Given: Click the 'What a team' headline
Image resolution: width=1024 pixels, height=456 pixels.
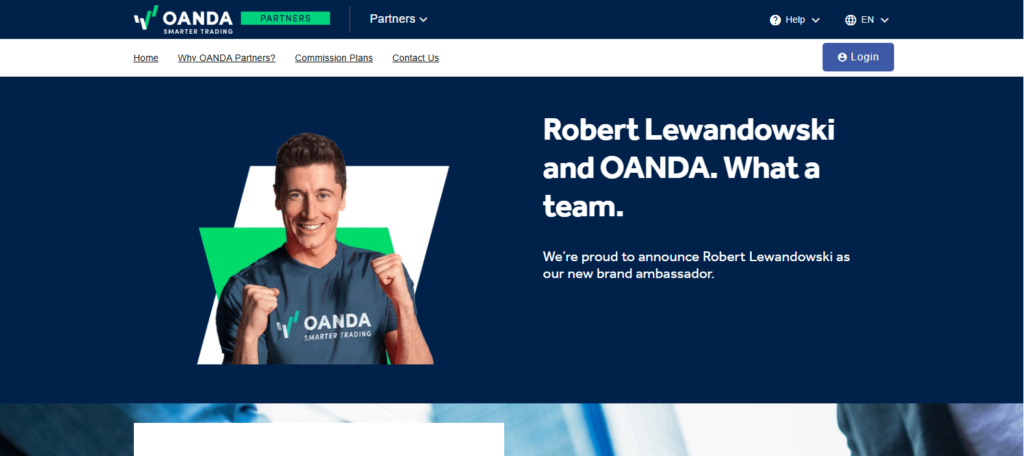Looking at the screenshot, I should pyautogui.click(x=689, y=169).
